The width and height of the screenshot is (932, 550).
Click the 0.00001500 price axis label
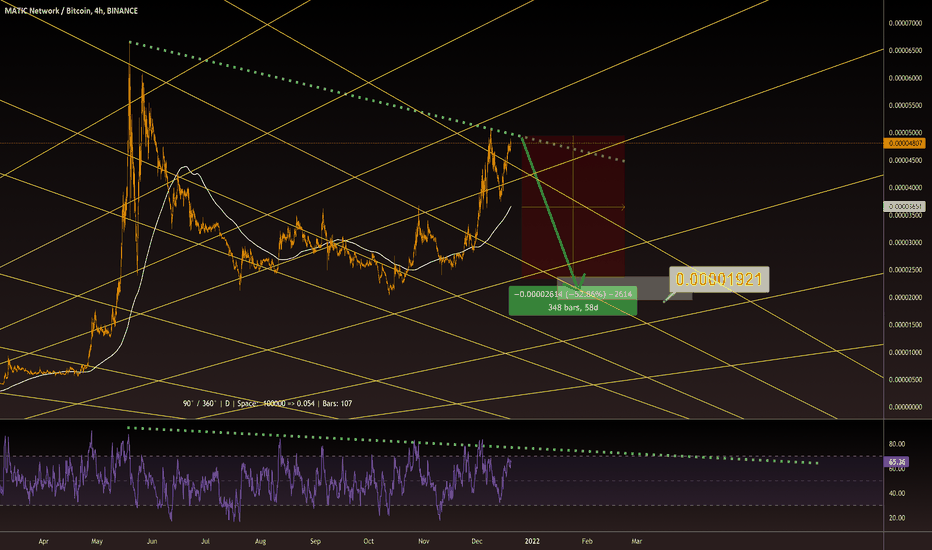click(x=905, y=325)
